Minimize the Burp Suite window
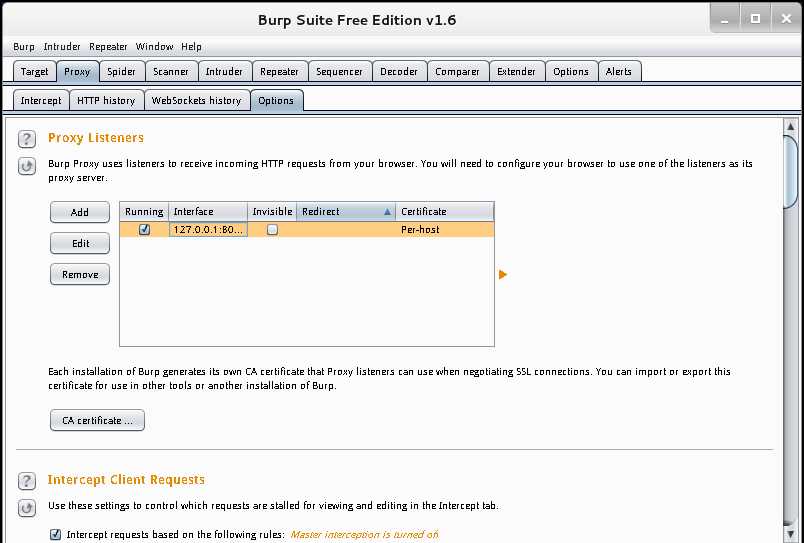 725,19
